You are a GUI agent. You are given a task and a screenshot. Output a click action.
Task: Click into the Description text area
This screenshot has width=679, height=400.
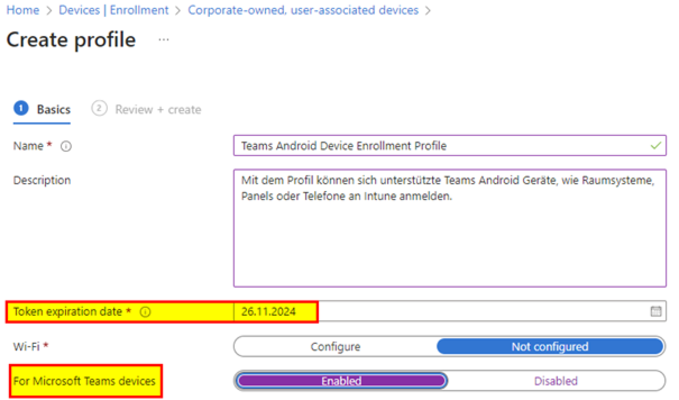[x=449, y=228]
